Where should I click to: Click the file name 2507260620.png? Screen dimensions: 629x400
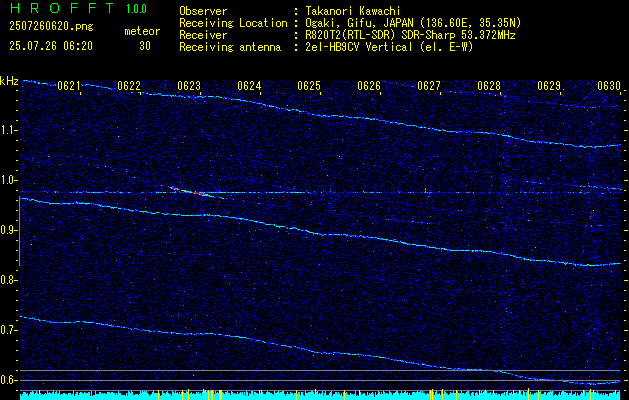[51, 26]
